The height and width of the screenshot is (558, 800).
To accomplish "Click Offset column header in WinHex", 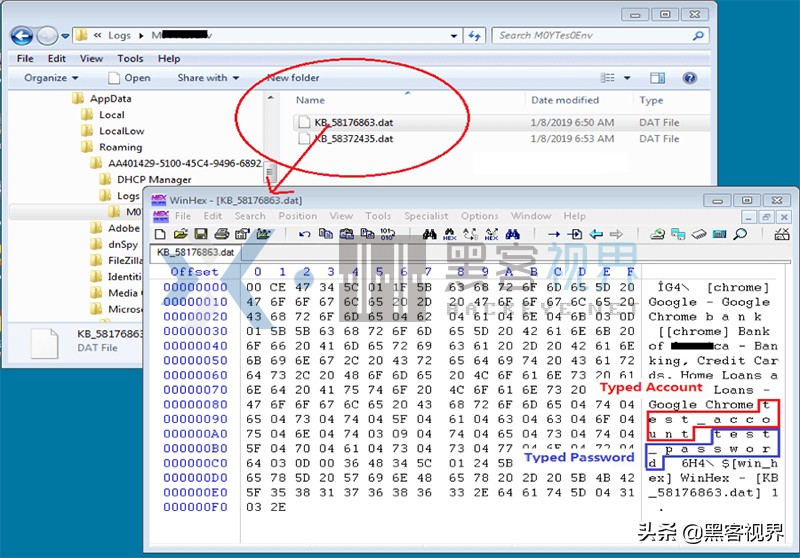I will click(194, 272).
